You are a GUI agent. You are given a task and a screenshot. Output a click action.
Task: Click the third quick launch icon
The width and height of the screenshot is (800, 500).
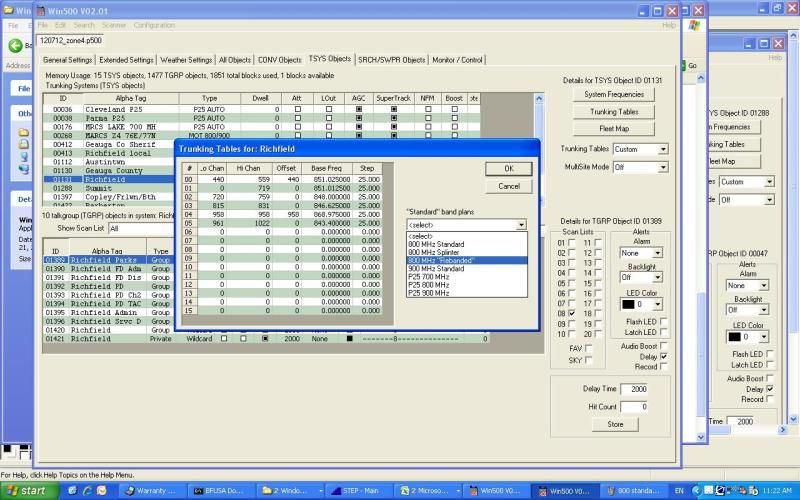click(x=102, y=491)
